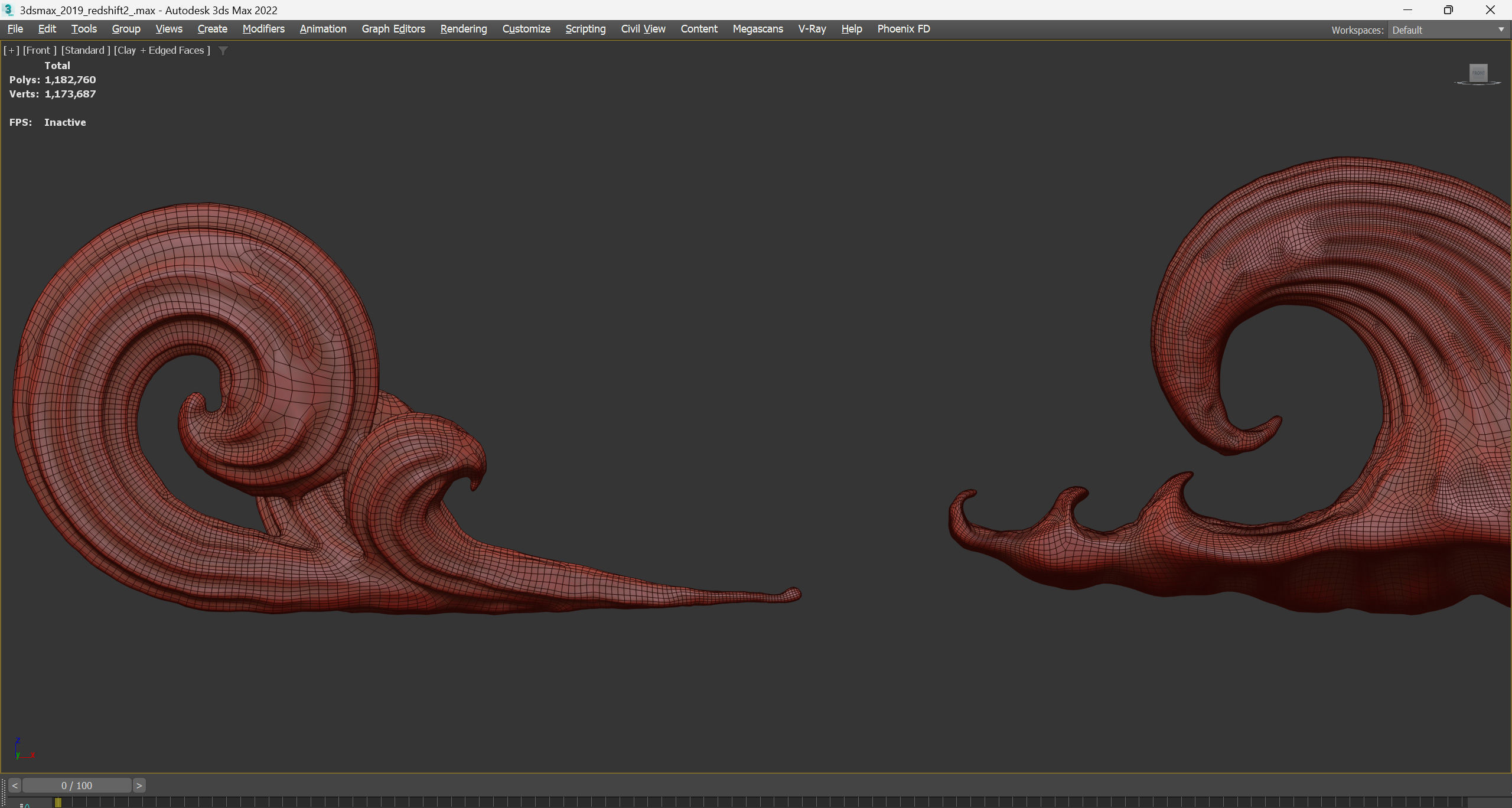
Task: Open the Modifiers menu
Action: point(263,29)
